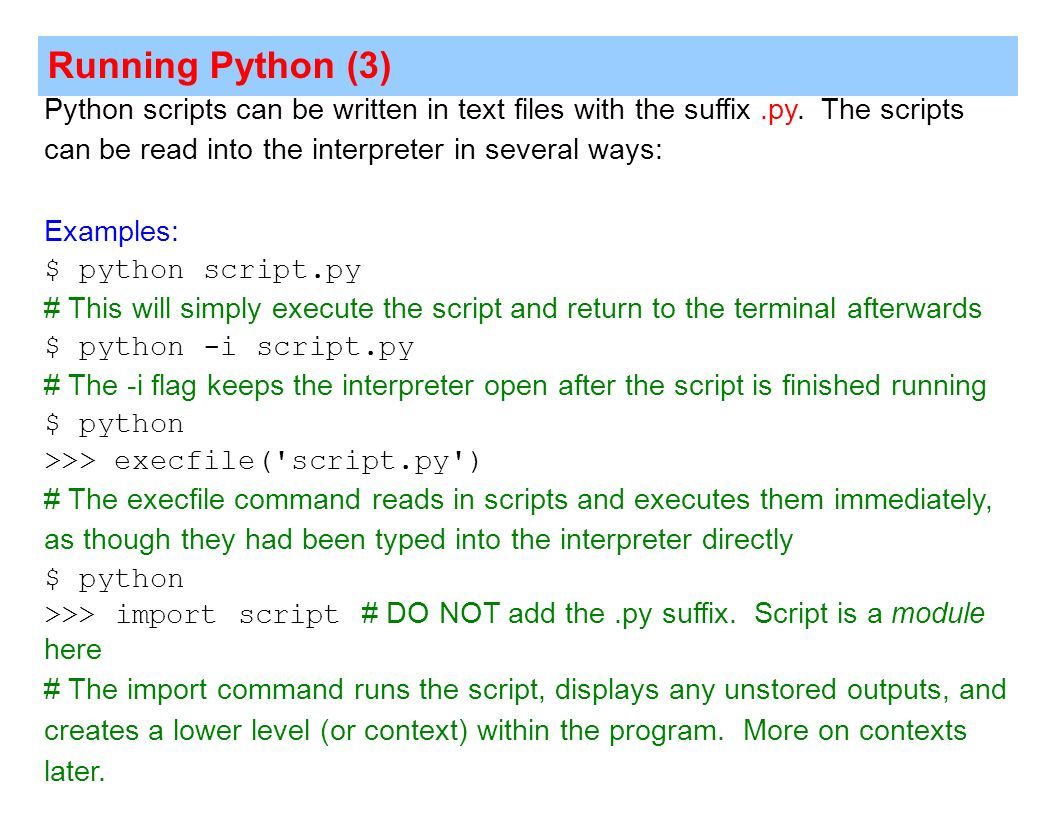The width and height of the screenshot is (1056, 816).
Task: Click the second standalone '$ python' command
Action: (114, 580)
